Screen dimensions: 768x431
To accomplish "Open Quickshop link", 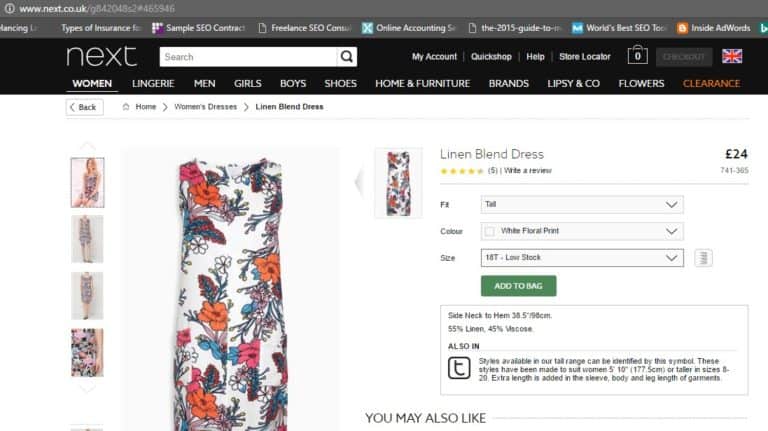I will point(491,57).
